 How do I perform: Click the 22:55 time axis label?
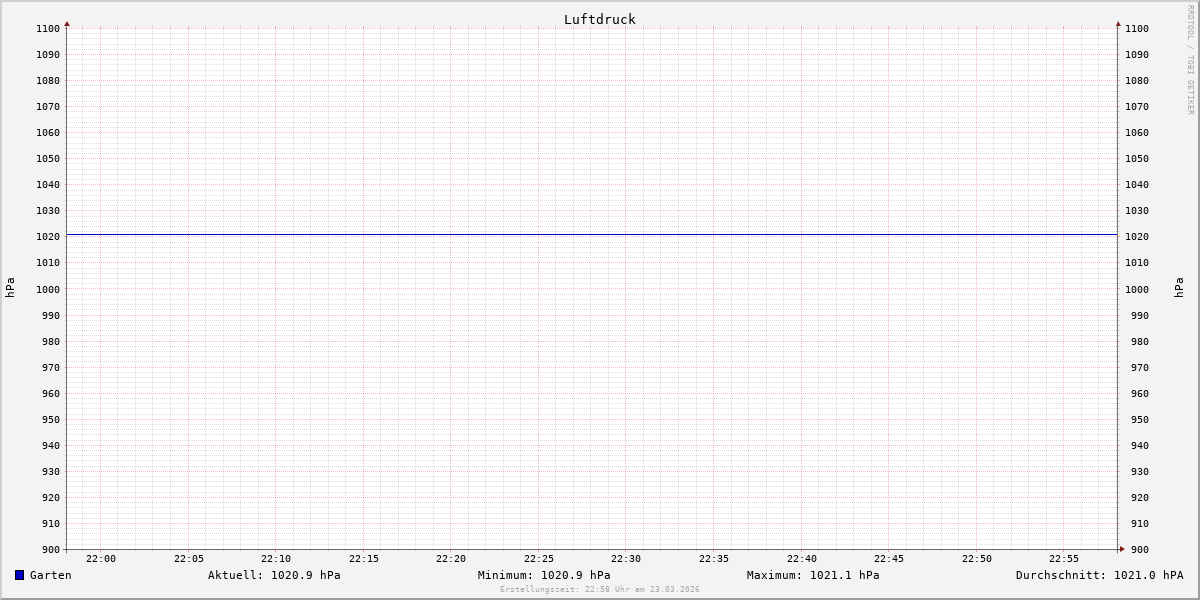[x=1064, y=559]
